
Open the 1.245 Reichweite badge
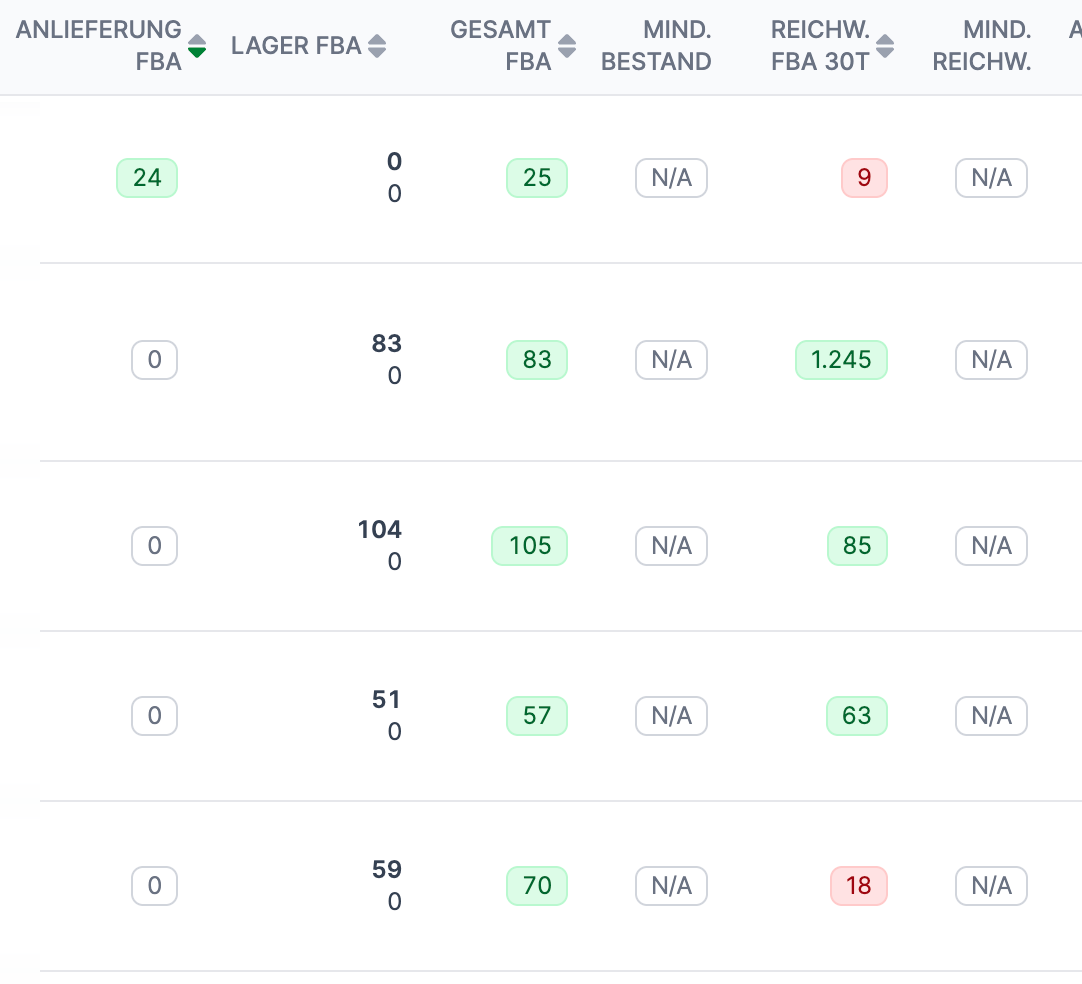pyautogui.click(x=841, y=360)
